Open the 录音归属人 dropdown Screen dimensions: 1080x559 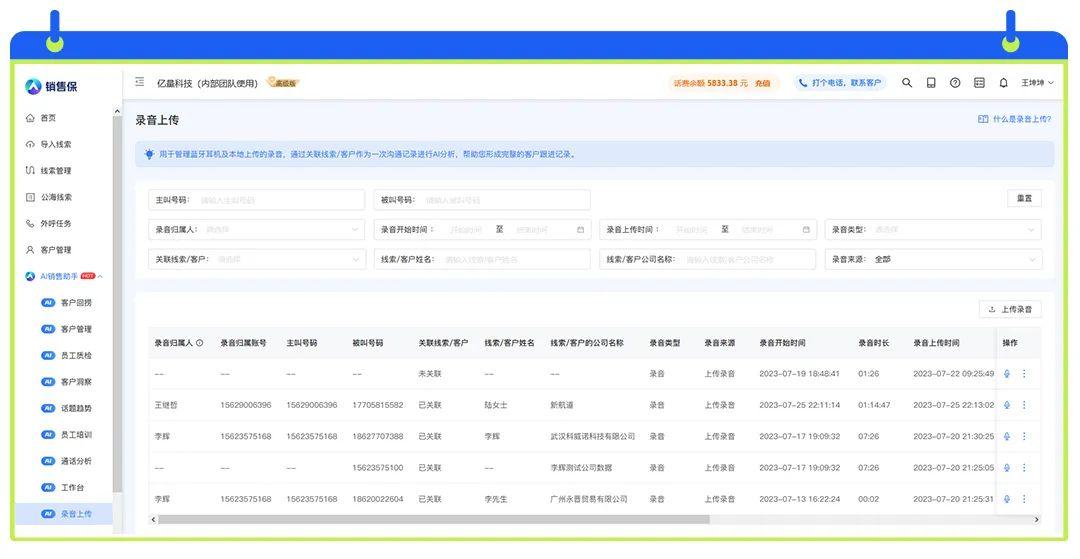tap(256, 229)
